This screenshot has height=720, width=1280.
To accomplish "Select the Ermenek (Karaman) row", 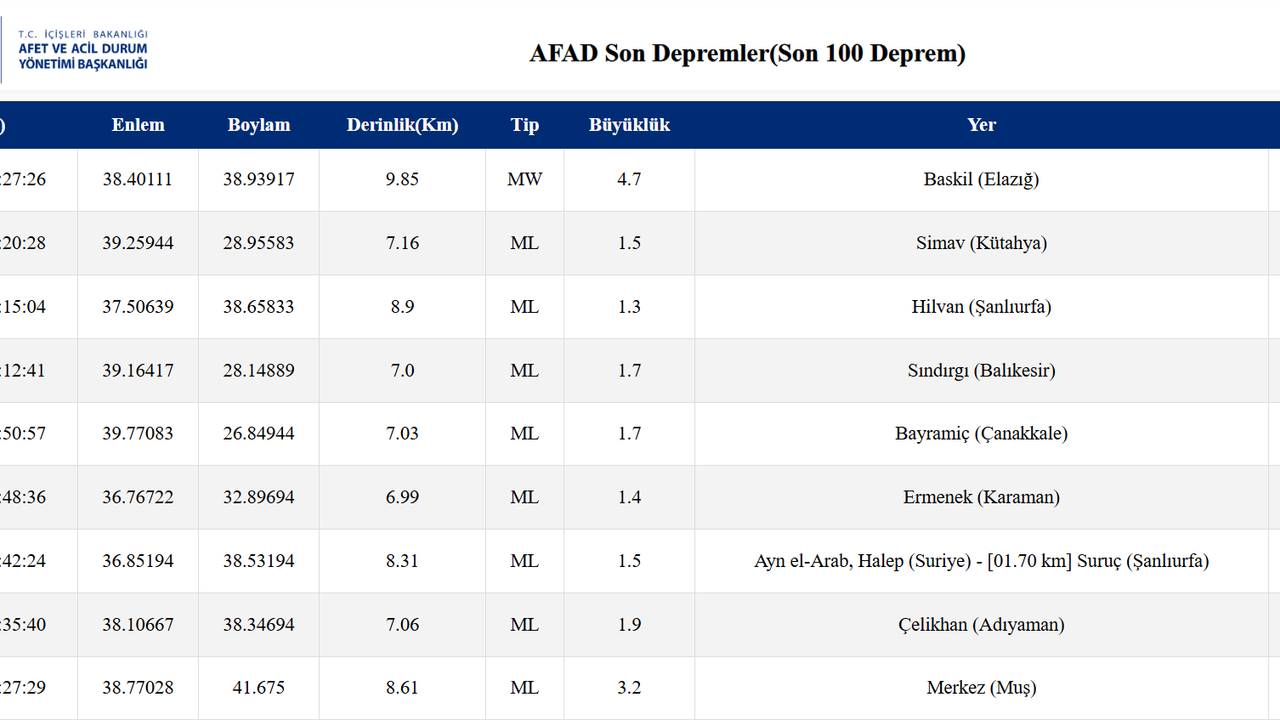I will [981, 497].
